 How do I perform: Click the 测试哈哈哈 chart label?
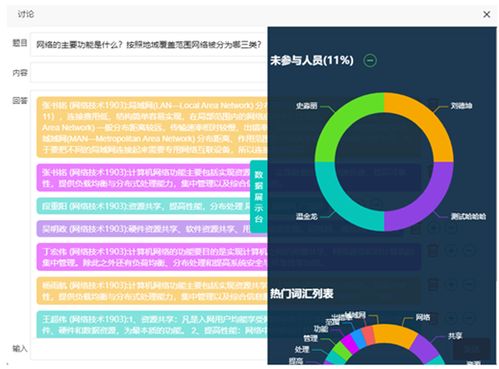click(x=468, y=217)
